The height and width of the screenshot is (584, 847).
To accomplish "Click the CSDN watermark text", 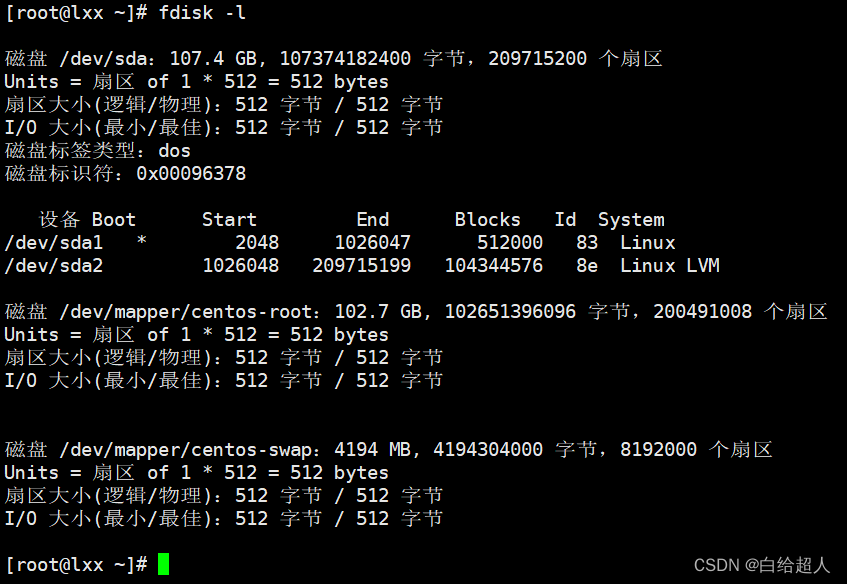I will pos(717,565).
